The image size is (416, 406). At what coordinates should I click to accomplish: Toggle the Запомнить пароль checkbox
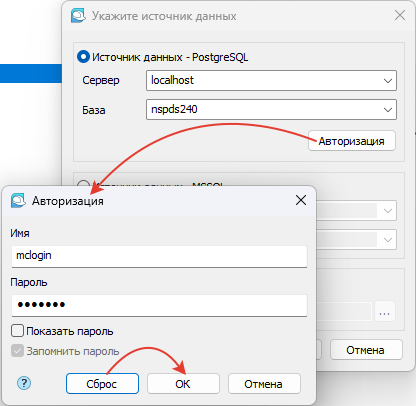tap(17, 351)
